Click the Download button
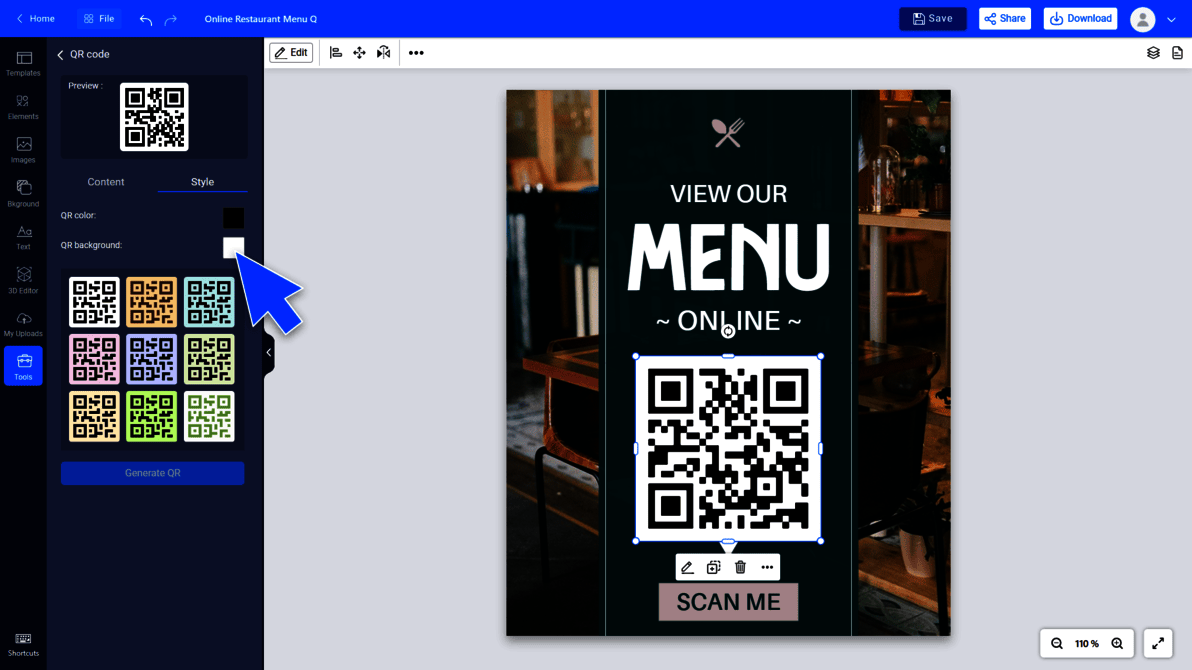The height and width of the screenshot is (670, 1192). click(1080, 18)
